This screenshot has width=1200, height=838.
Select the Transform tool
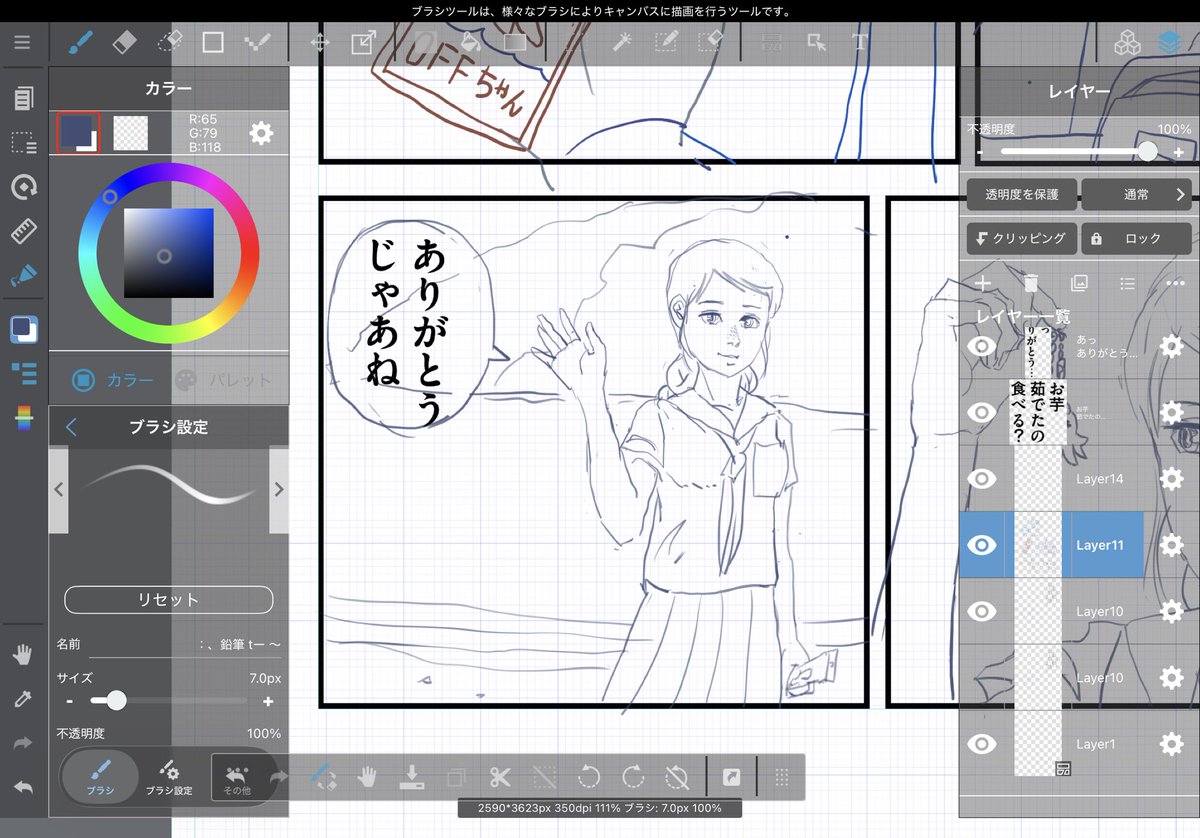tap(361, 43)
